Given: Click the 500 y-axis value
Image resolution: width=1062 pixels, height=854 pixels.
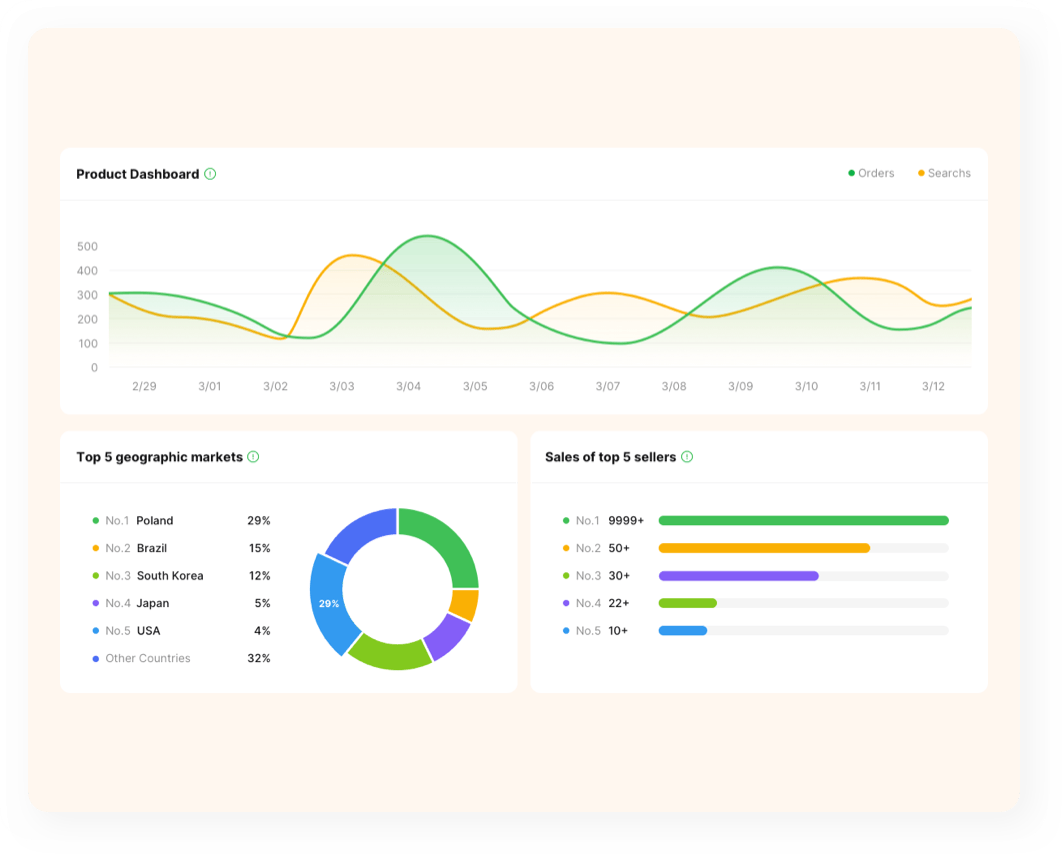Looking at the screenshot, I should click(87, 247).
